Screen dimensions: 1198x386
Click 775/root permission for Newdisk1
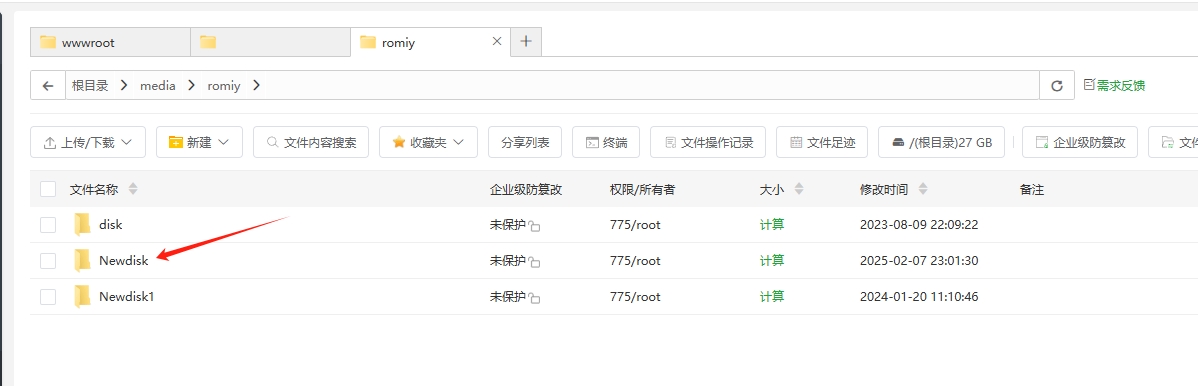tap(635, 297)
